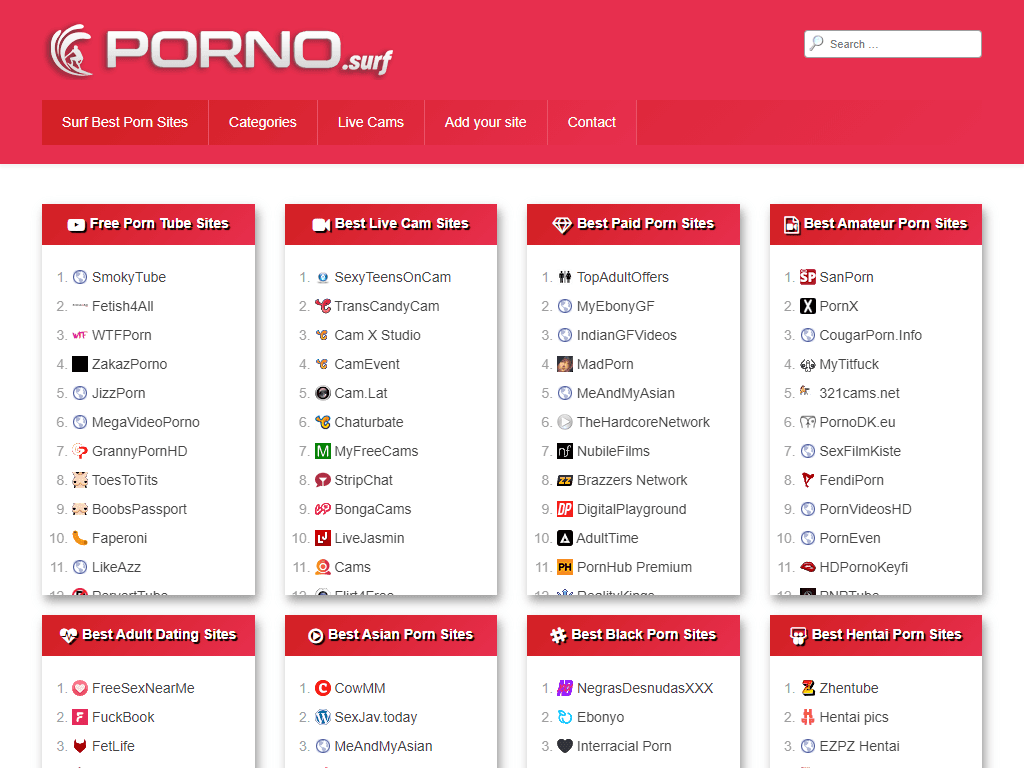Click the camera icon beside Best Live Cam Sites

tap(321, 225)
